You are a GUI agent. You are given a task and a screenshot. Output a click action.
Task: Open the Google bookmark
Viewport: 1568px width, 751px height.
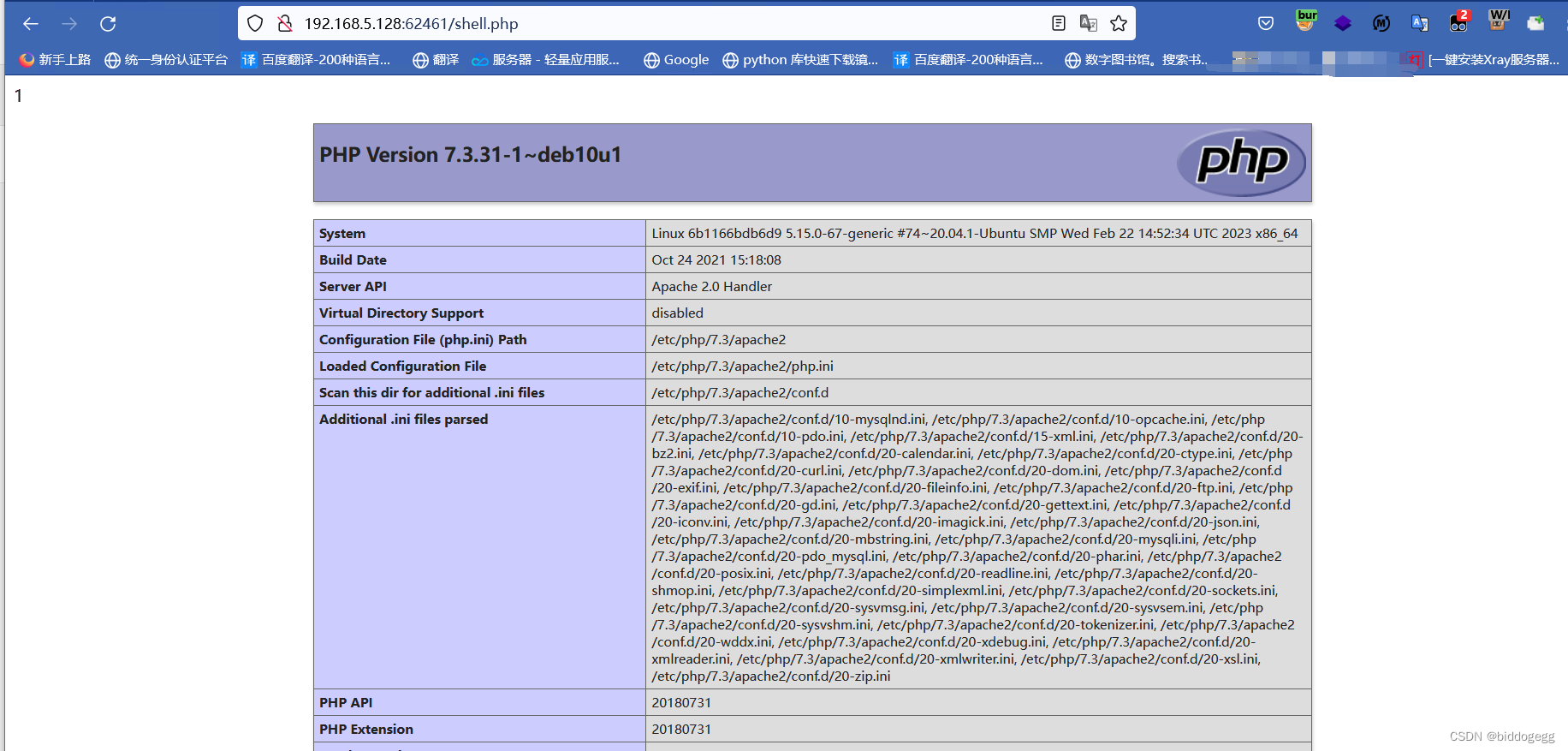676,60
